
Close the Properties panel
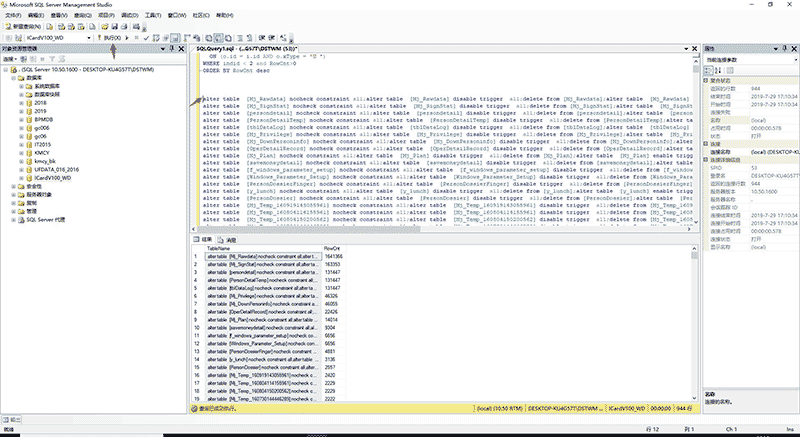[x=794, y=48]
